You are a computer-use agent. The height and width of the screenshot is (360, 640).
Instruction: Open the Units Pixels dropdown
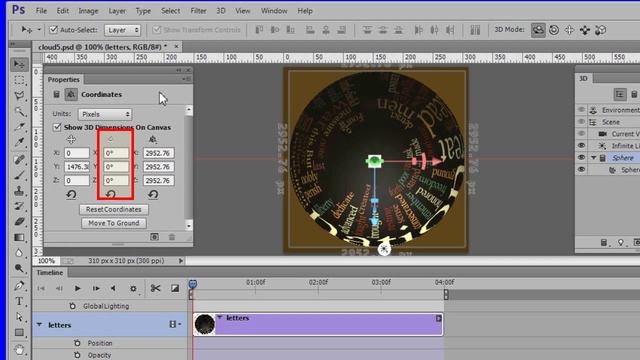pyautogui.click(x=105, y=114)
